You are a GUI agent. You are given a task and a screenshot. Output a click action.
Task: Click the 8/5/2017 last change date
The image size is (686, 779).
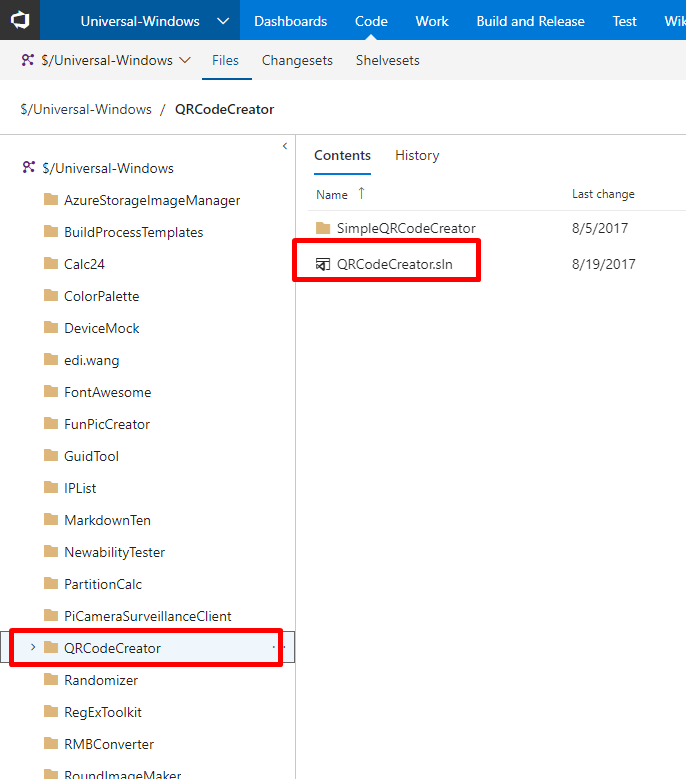600,229
